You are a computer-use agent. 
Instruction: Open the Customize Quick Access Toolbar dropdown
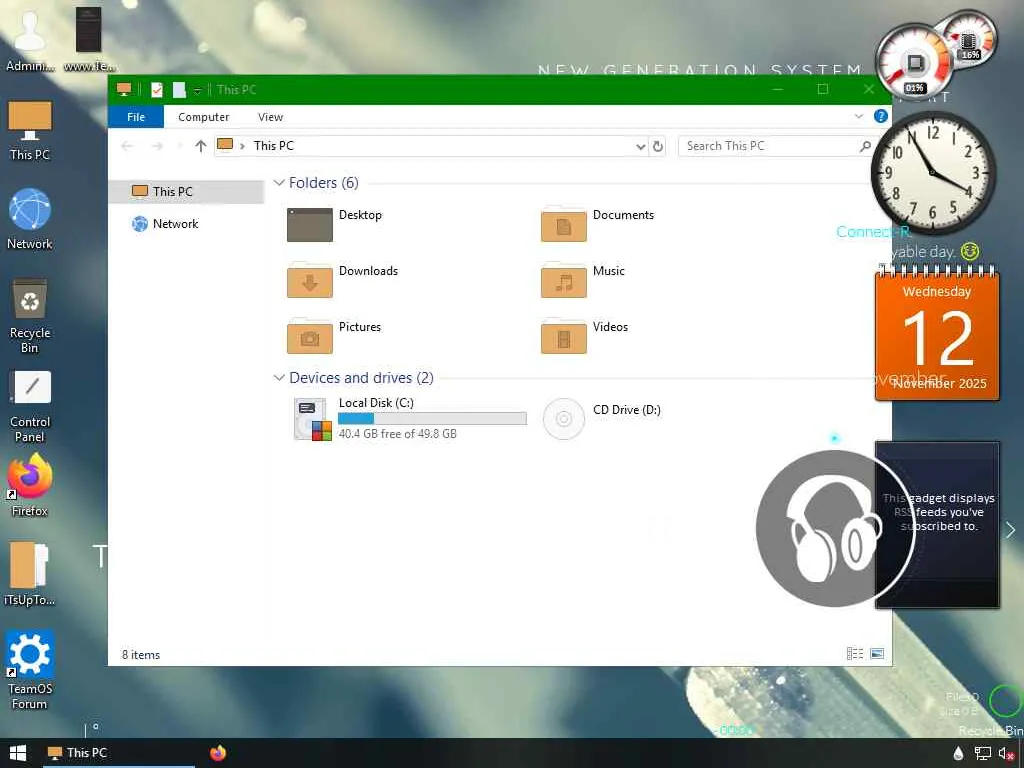tap(197, 90)
